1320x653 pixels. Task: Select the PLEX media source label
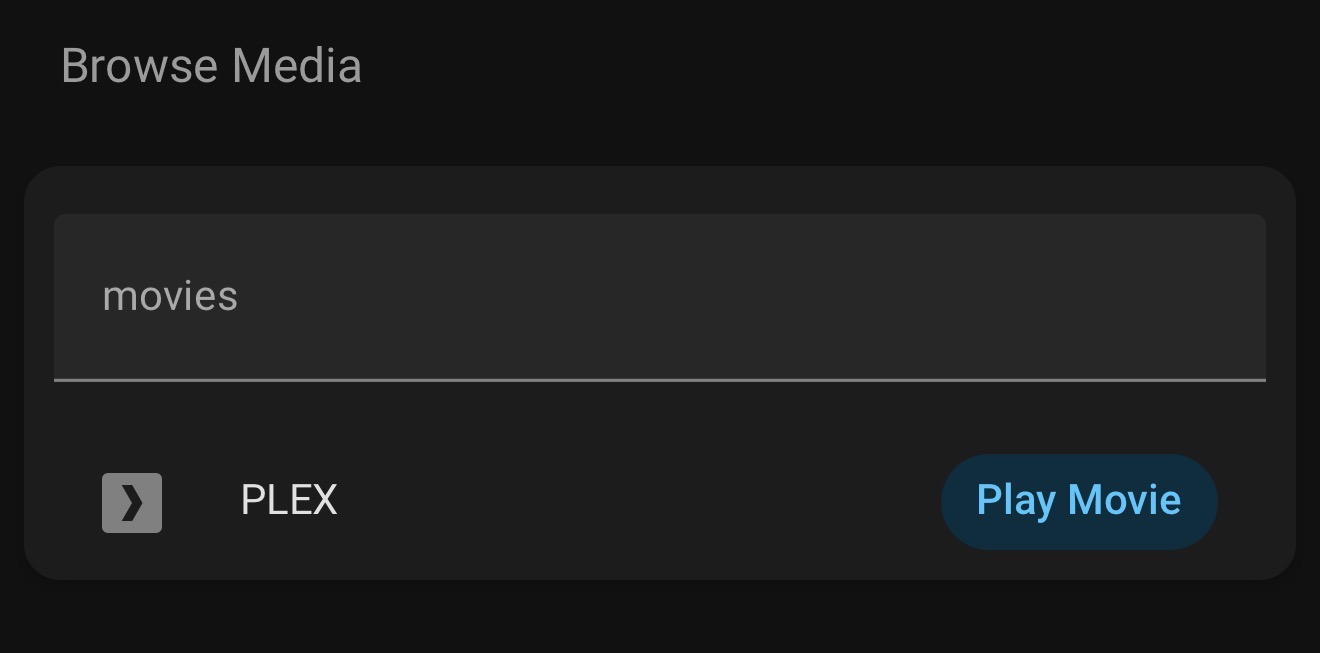(289, 500)
